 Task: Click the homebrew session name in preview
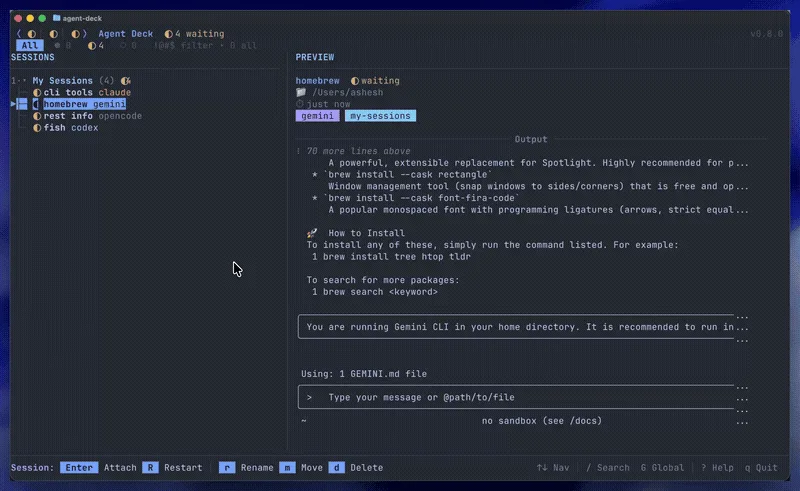tap(317, 81)
